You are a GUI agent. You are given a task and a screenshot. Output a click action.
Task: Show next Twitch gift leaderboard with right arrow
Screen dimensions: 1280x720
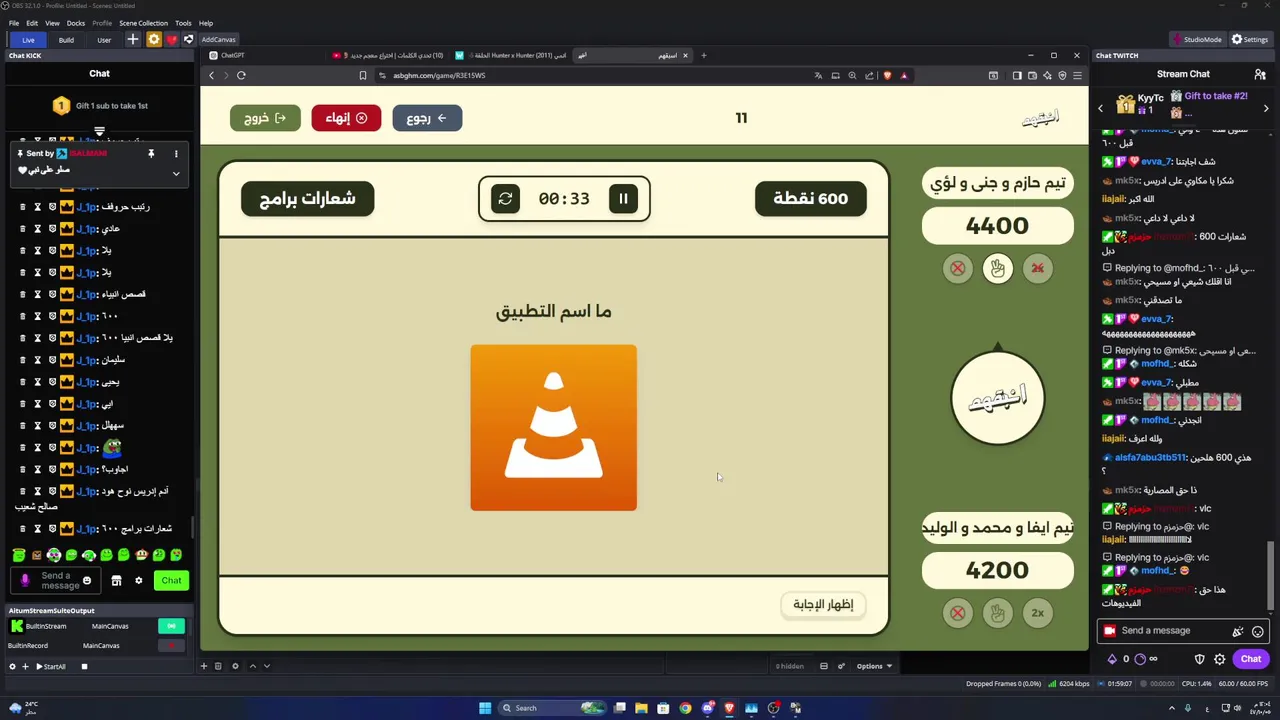pyautogui.click(x=1266, y=108)
